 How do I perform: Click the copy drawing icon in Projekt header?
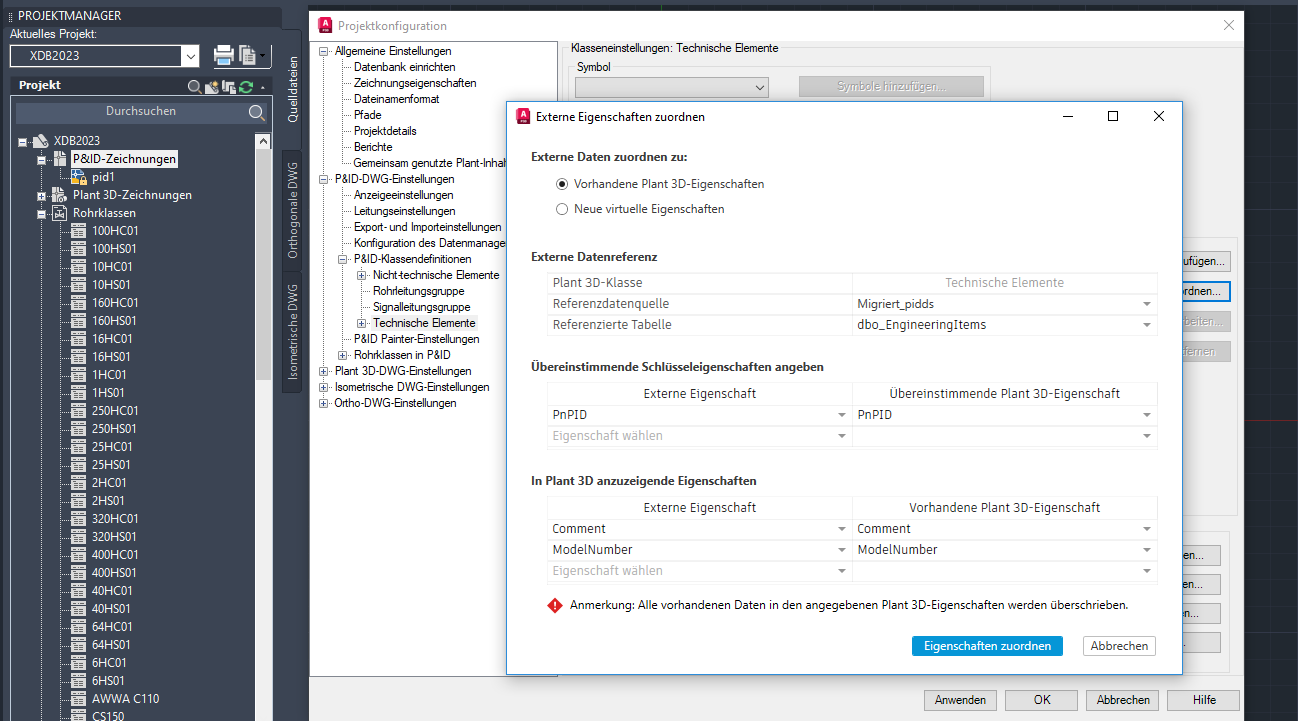tap(229, 87)
